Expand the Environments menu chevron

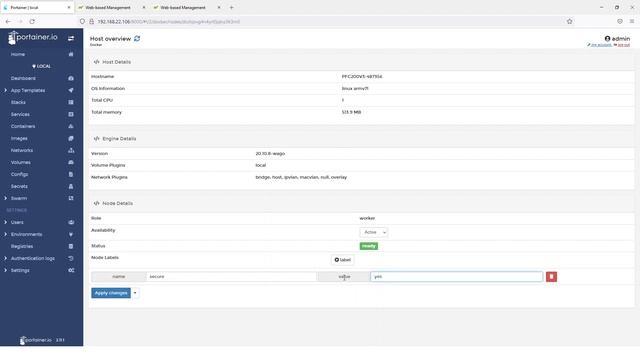point(5,234)
